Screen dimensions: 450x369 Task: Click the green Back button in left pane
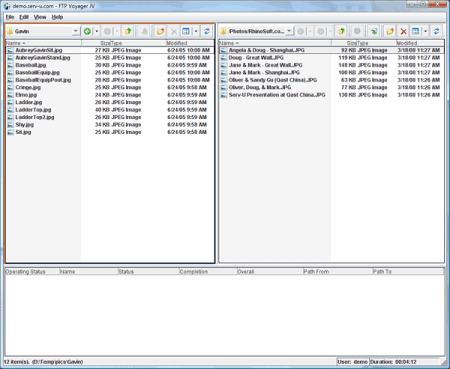(x=87, y=31)
